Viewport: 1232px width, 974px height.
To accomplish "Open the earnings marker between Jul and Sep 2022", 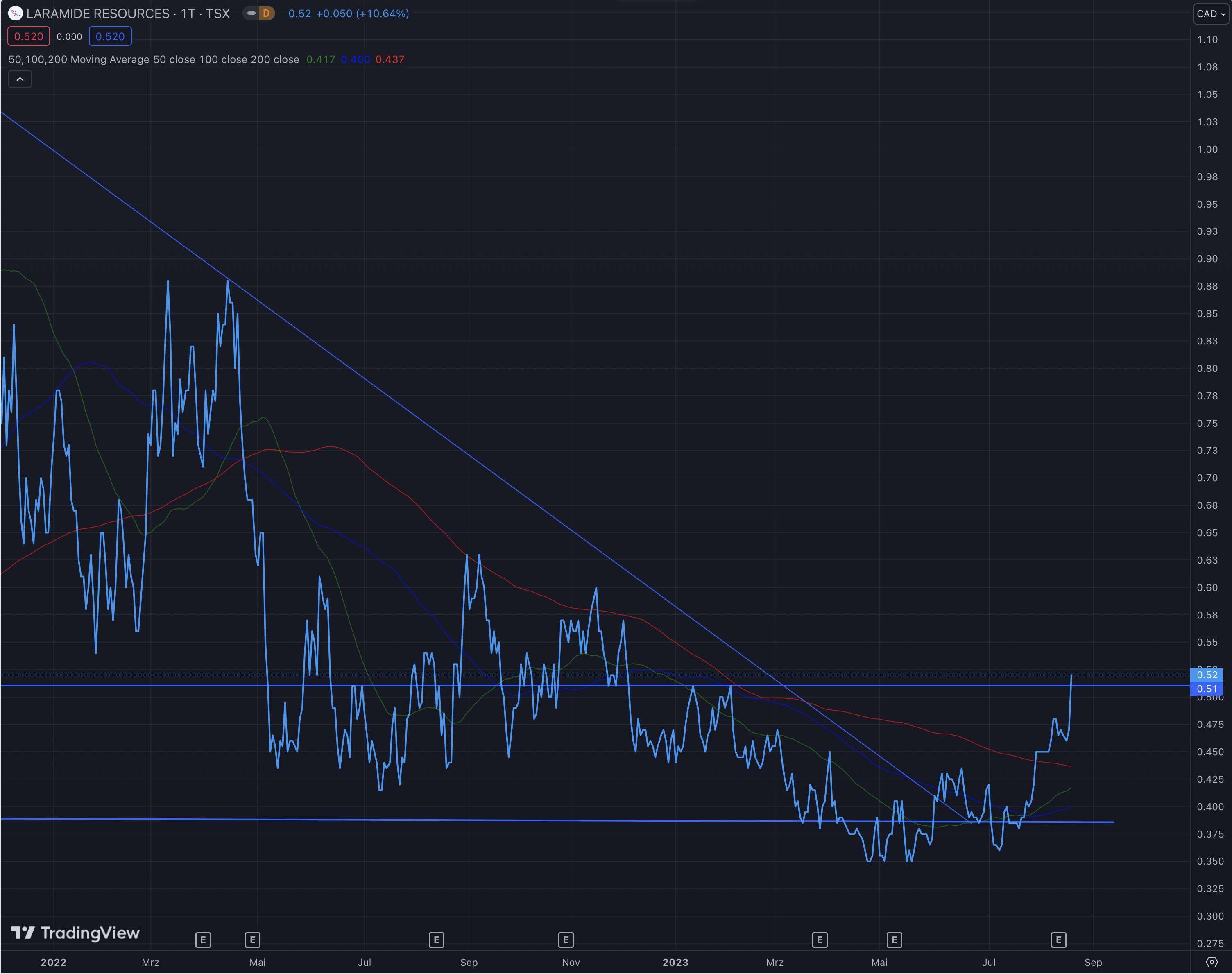I will point(436,940).
